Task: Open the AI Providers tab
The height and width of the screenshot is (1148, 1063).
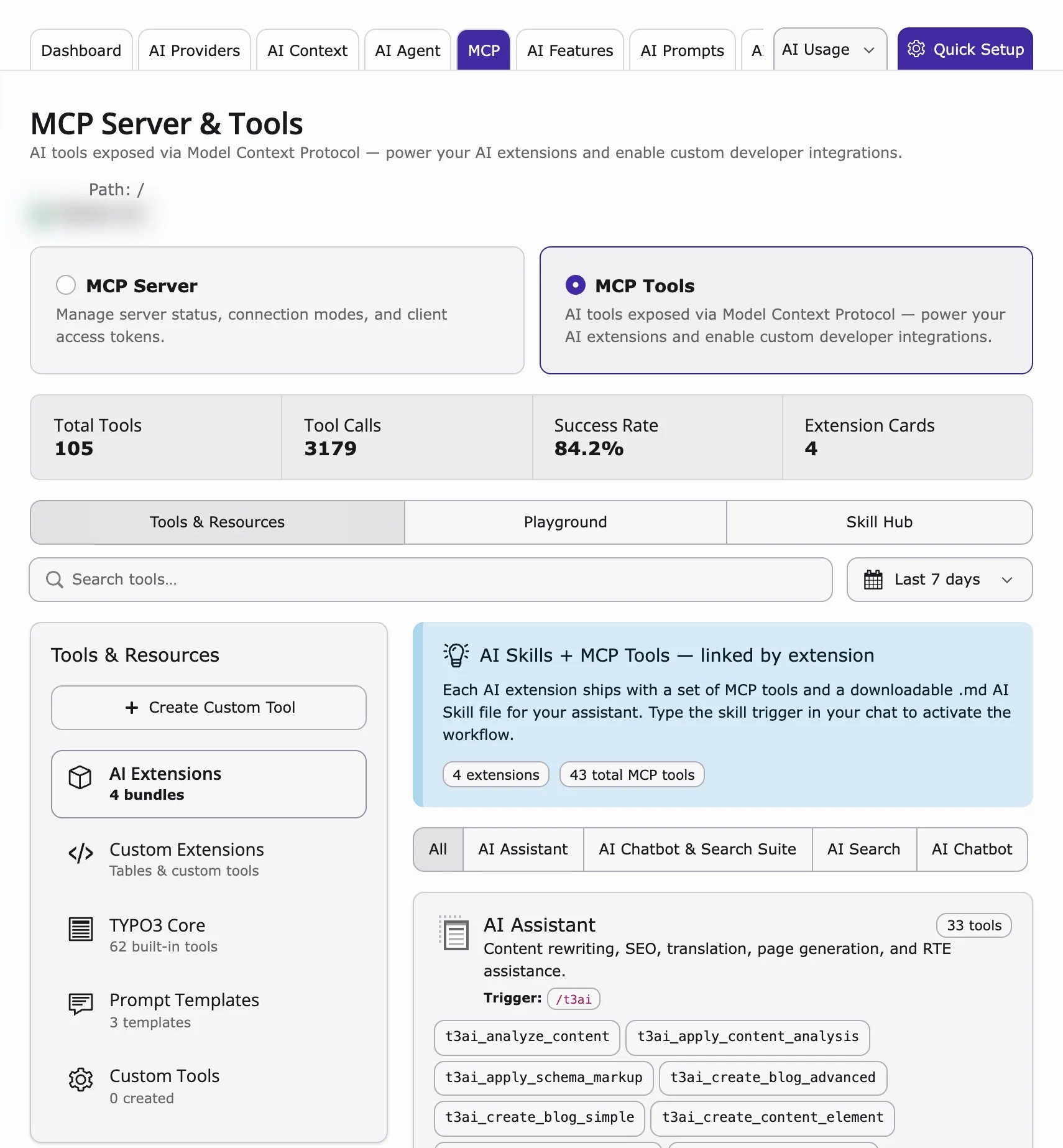Action: tap(195, 50)
